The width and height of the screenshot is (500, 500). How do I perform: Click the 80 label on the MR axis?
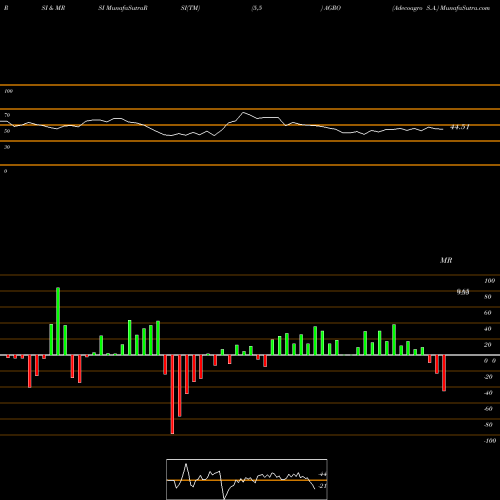click(x=488, y=297)
